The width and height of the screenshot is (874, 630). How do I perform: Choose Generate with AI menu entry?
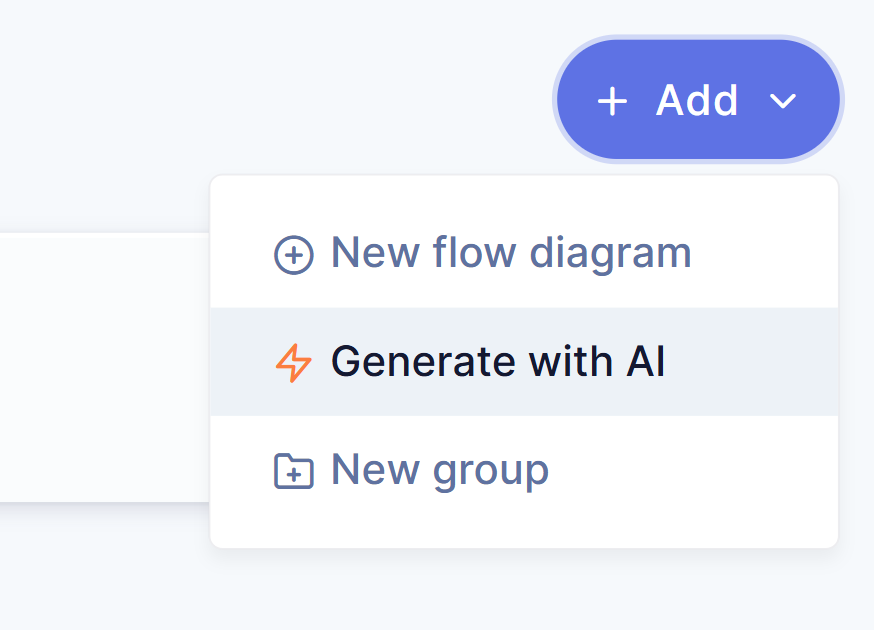[x=500, y=362]
